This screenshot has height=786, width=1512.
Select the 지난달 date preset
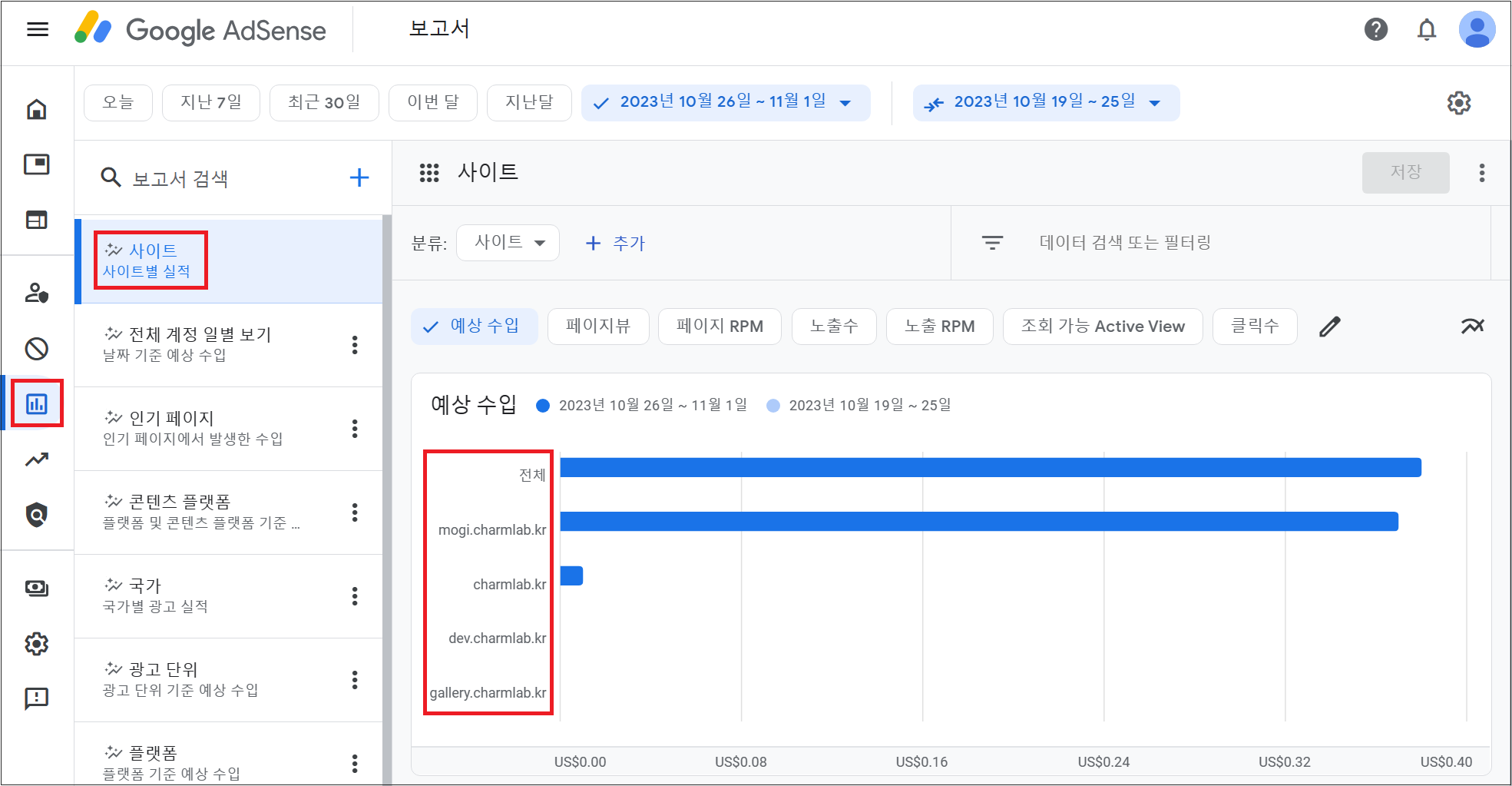point(529,103)
